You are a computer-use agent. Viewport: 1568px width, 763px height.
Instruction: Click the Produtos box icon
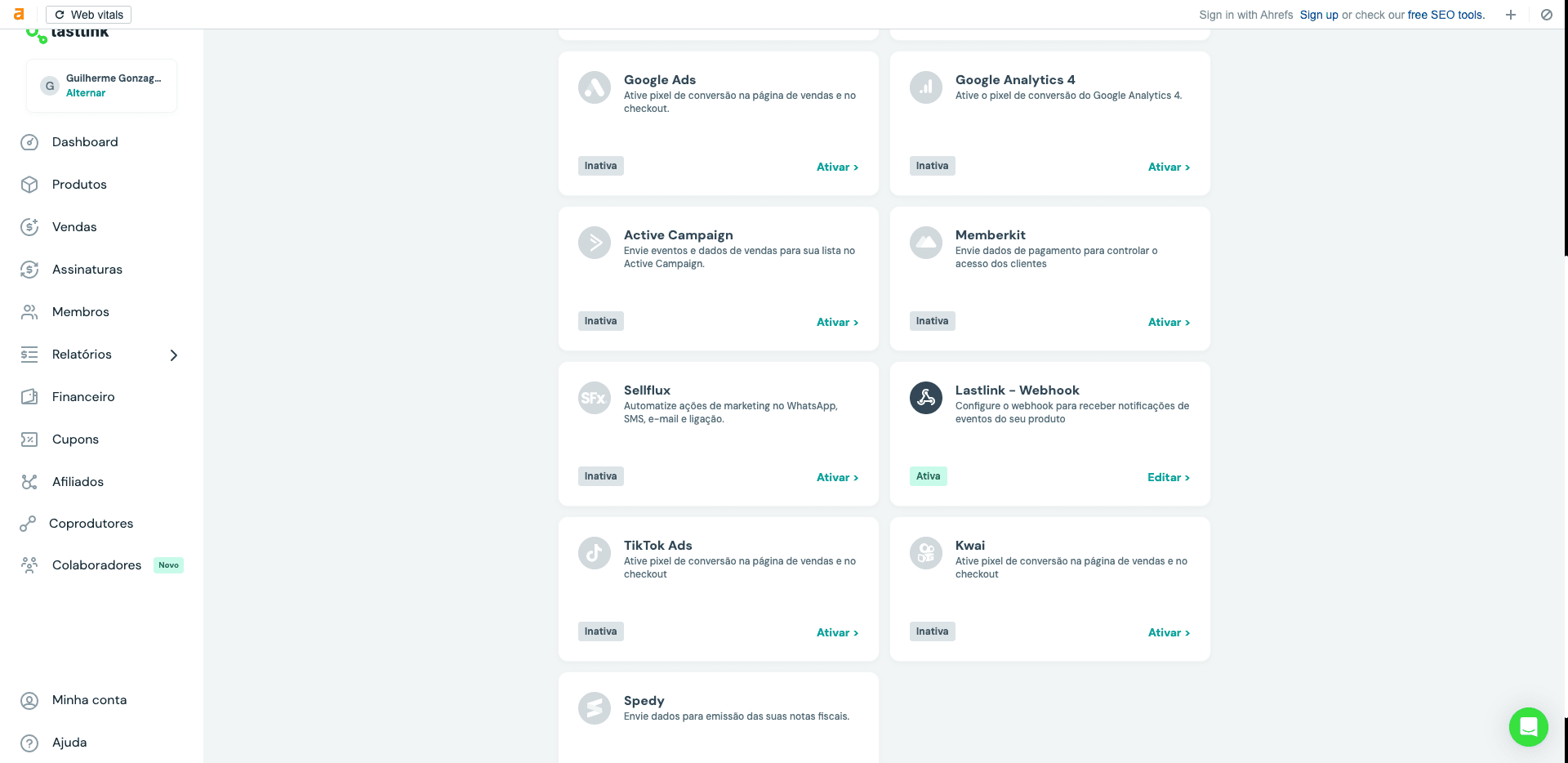[29, 185]
